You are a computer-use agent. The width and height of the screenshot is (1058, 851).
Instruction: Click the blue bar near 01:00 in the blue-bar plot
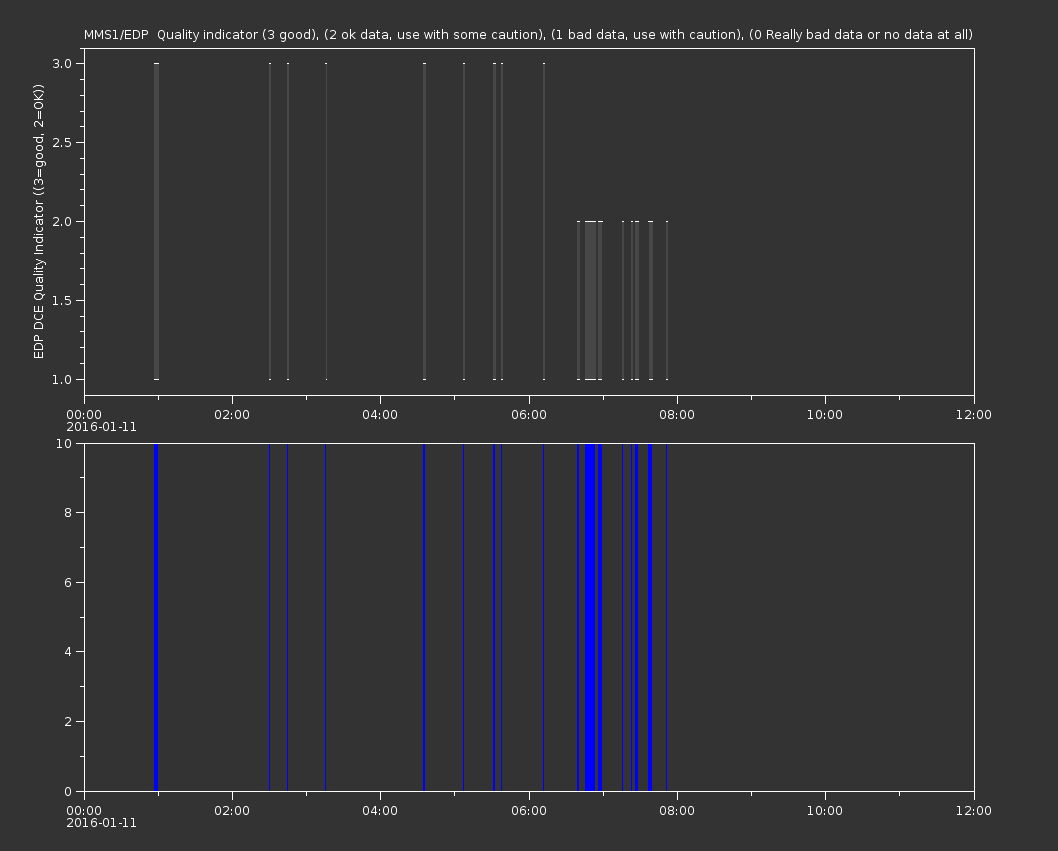pos(156,617)
